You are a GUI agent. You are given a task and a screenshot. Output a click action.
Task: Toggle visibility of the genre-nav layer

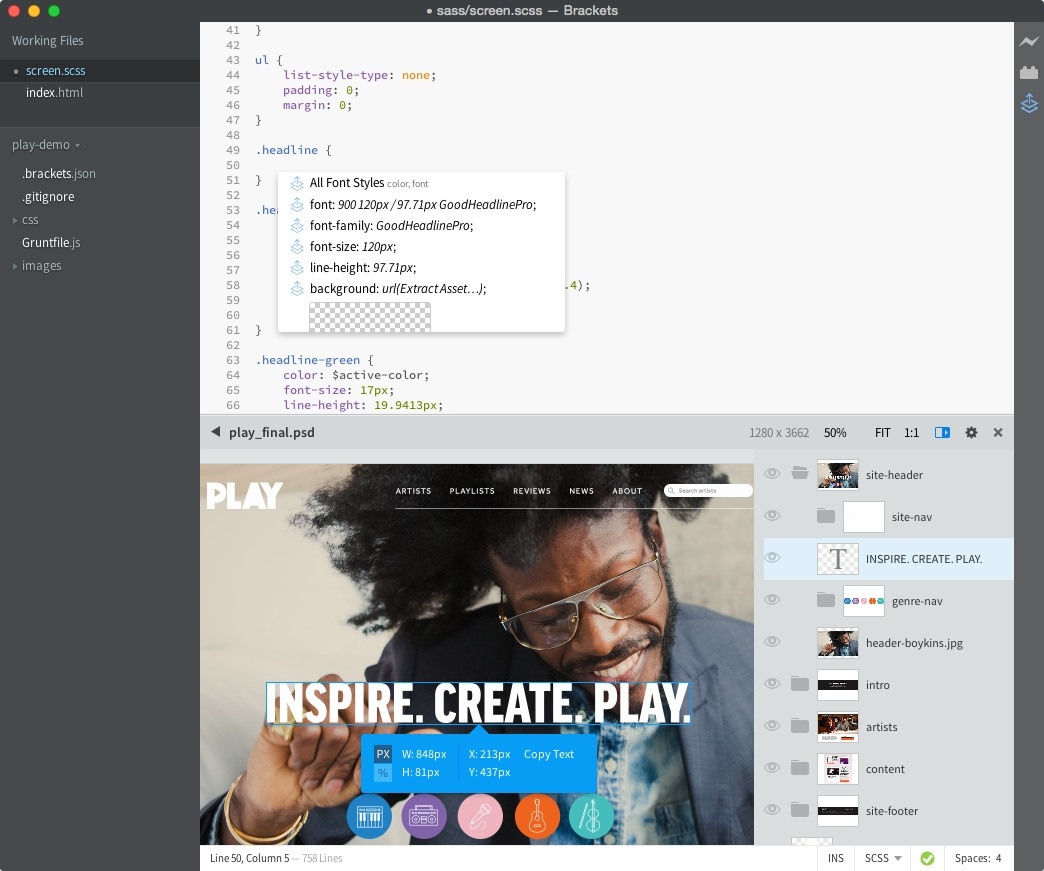click(772, 600)
